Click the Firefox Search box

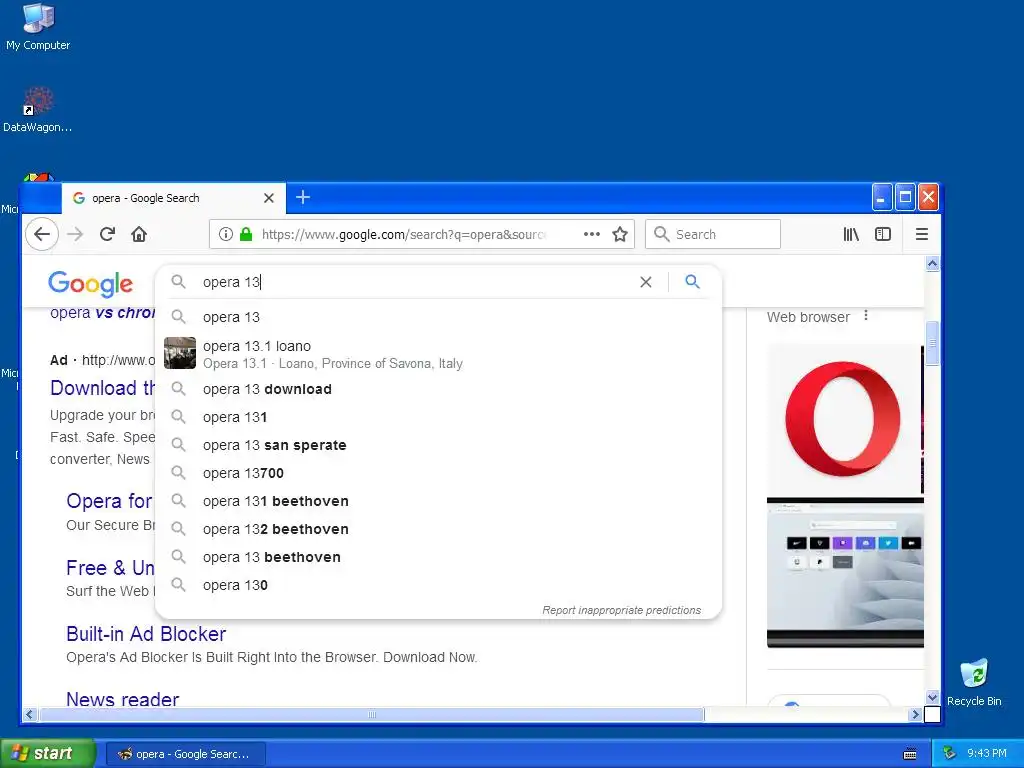coord(712,234)
